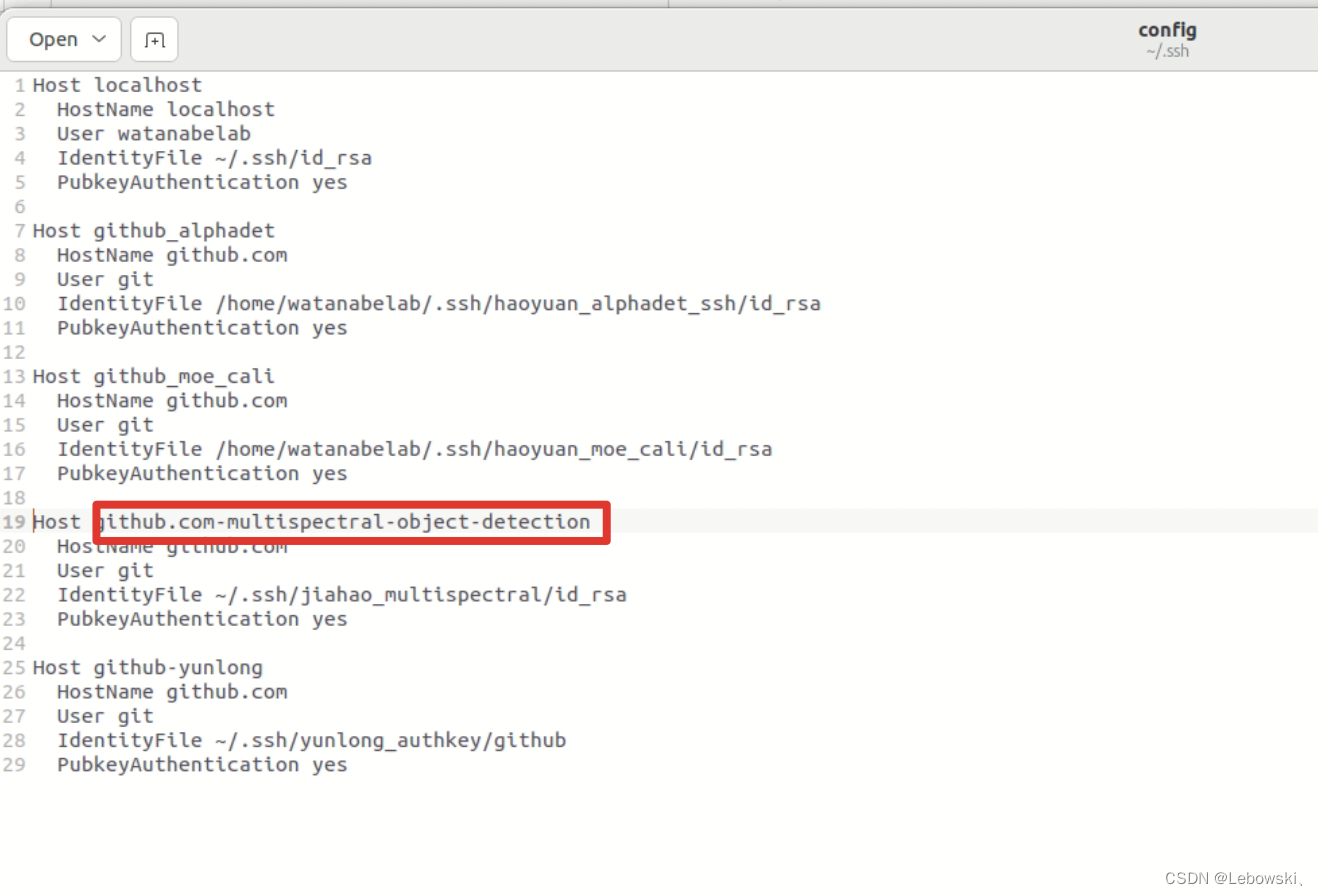The height and width of the screenshot is (896, 1318).
Task: Click the haoyuan_alphadet_ssh IdentityFile line
Action: click(438, 303)
